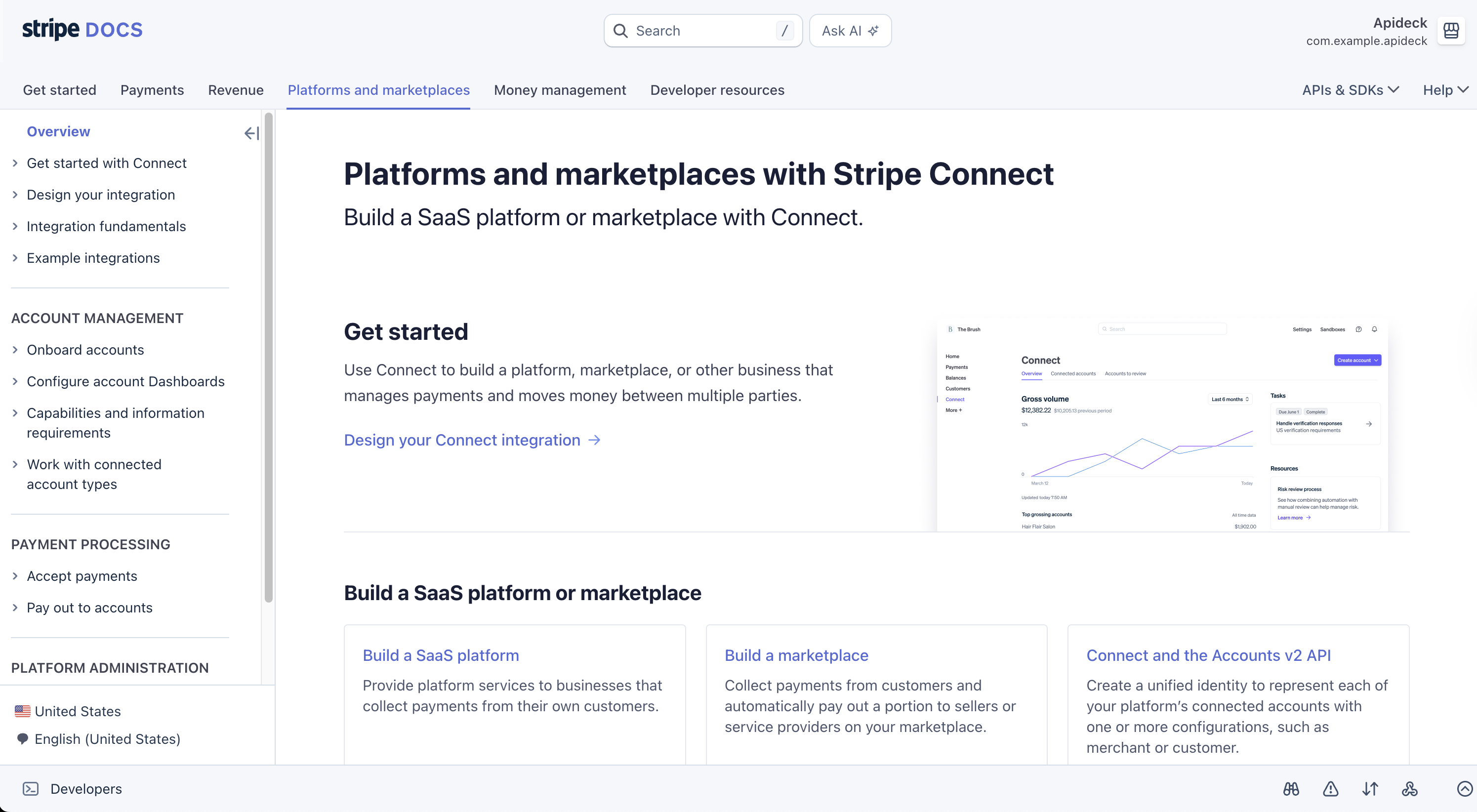The image size is (1477, 812).
Task: Open the Help dropdown
Action: pos(1444,90)
